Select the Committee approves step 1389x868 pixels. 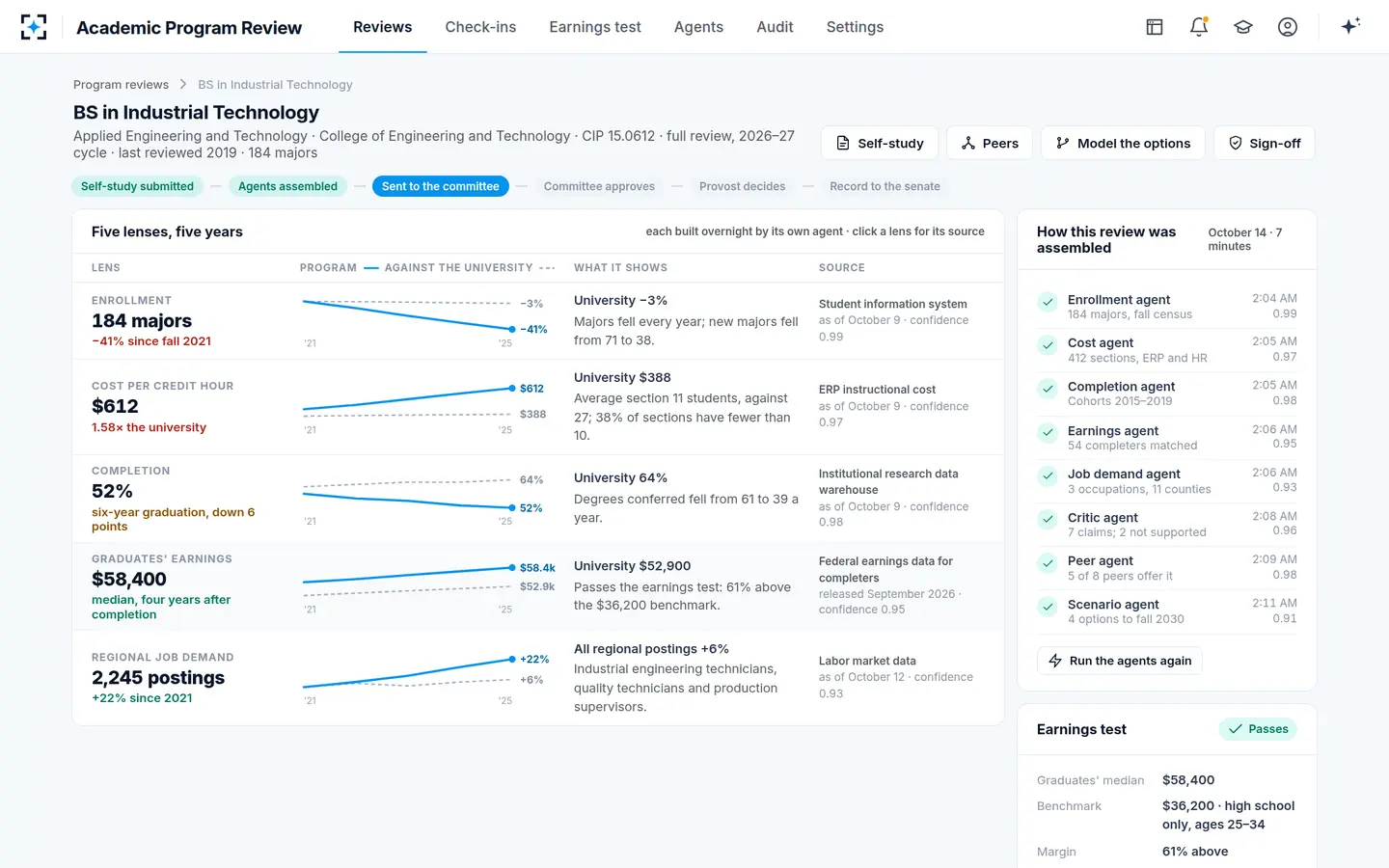(599, 186)
